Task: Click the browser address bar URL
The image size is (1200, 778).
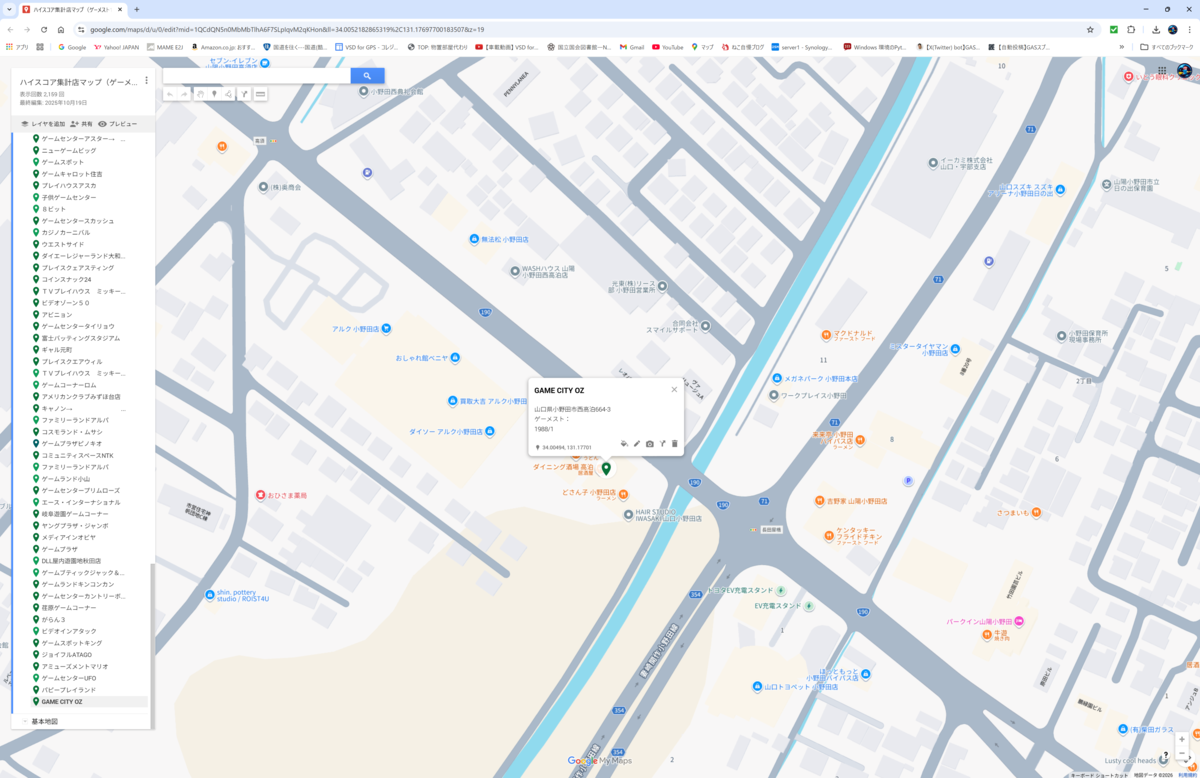Action: coord(287,29)
